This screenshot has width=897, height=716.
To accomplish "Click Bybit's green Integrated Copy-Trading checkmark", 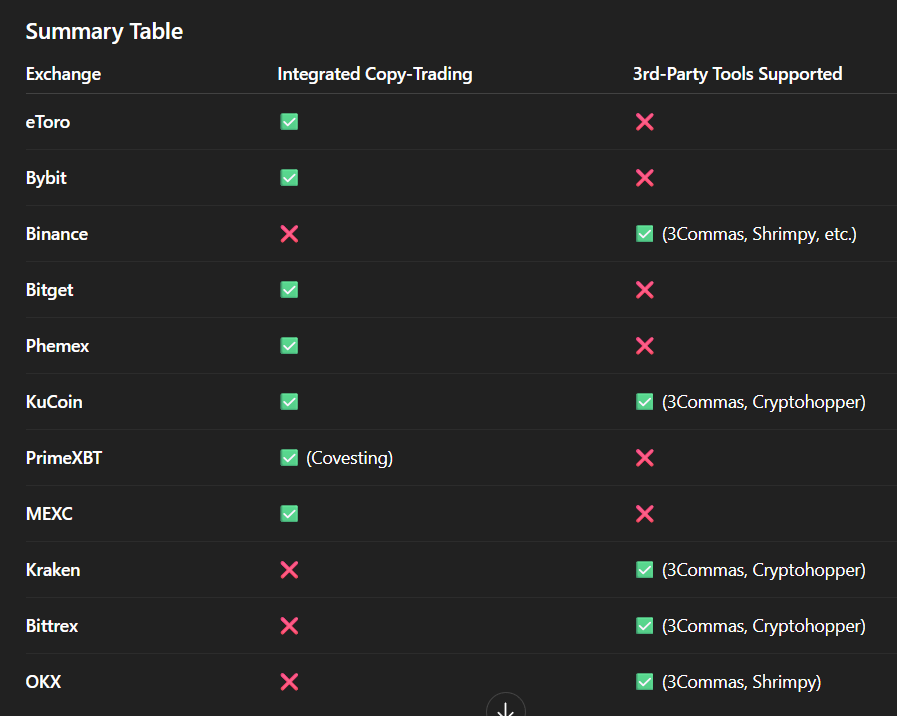I will pos(289,178).
